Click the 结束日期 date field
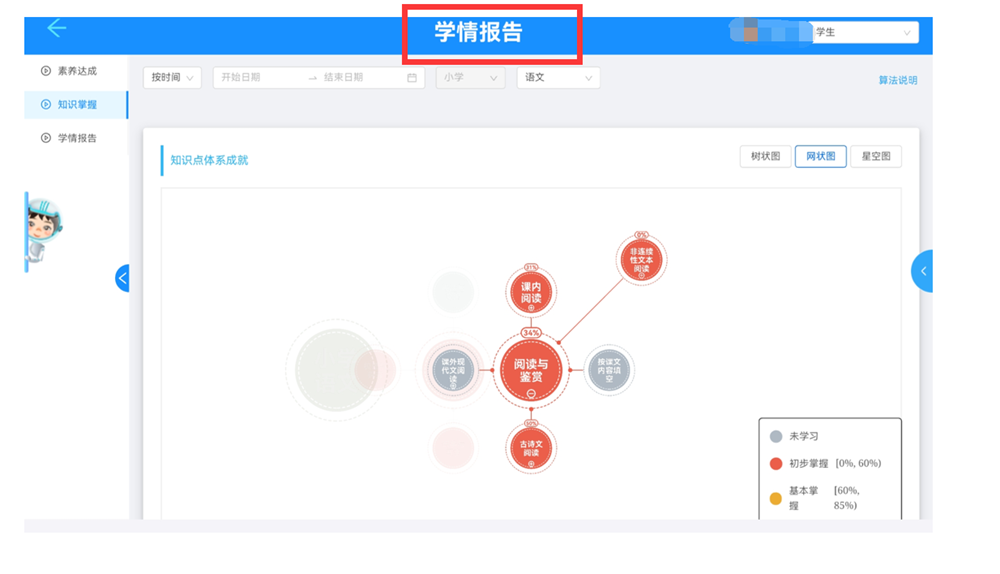The image size is (1000, 574). pos(343,77)
